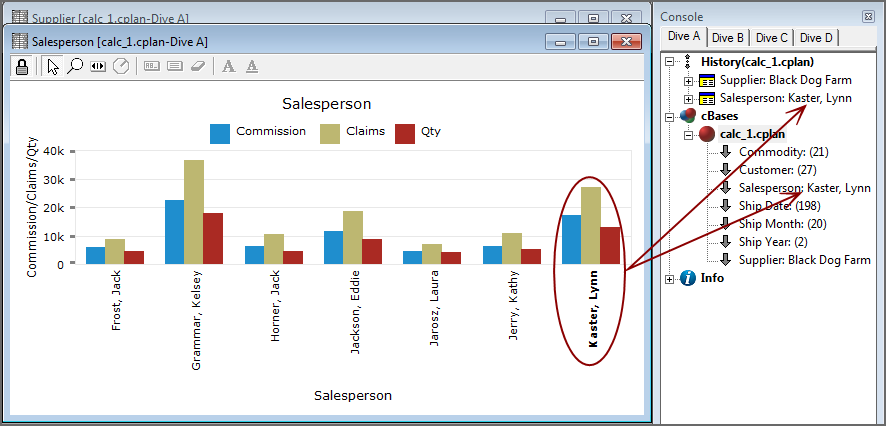
Task: Click the dive arrow beside Customer: (27)
Action: coord(726,170)
